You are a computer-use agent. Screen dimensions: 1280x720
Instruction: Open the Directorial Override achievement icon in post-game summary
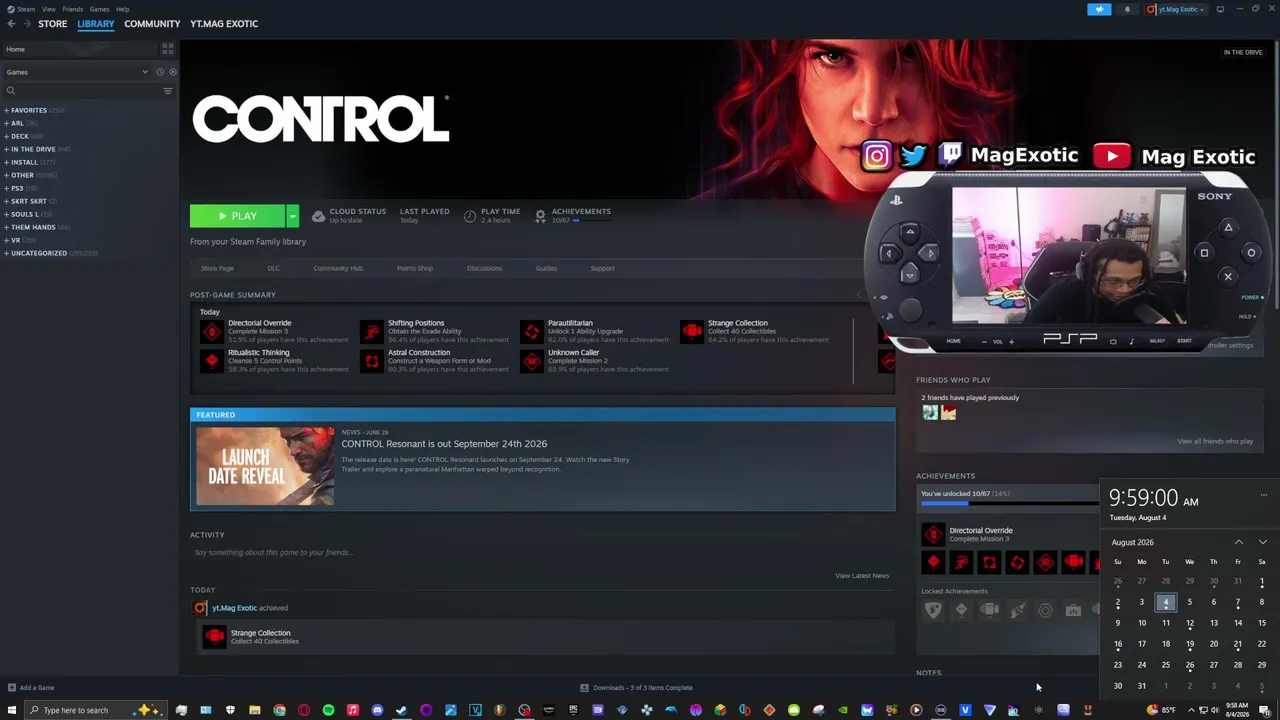(x=212, y=331)
